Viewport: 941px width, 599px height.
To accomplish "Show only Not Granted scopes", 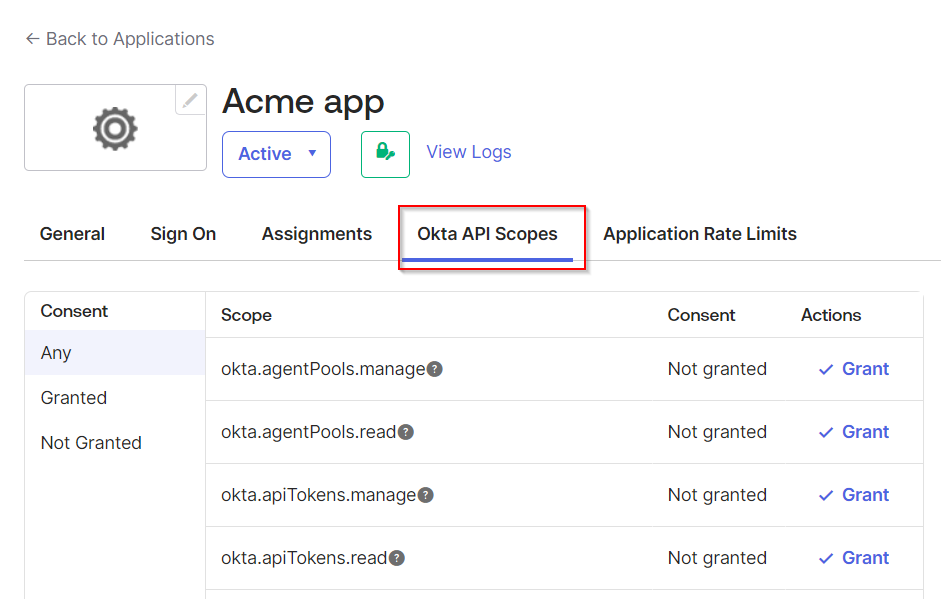I will pyautogui.click(x=91, y=443).
